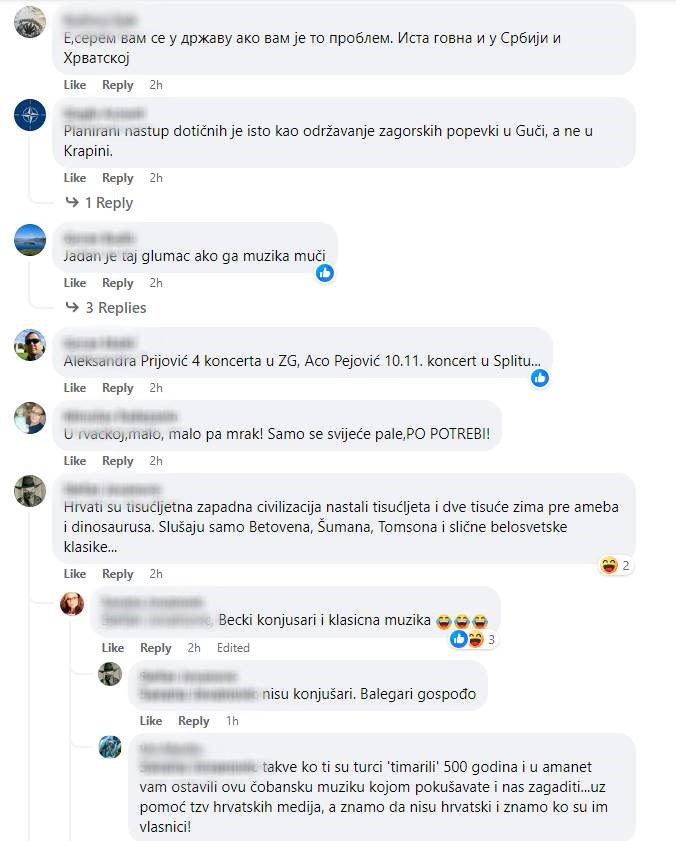Open the NATO emblem commenter's profile picture
Image resolution: width=676 pixels, height=841 pixels.
point(30,115)
